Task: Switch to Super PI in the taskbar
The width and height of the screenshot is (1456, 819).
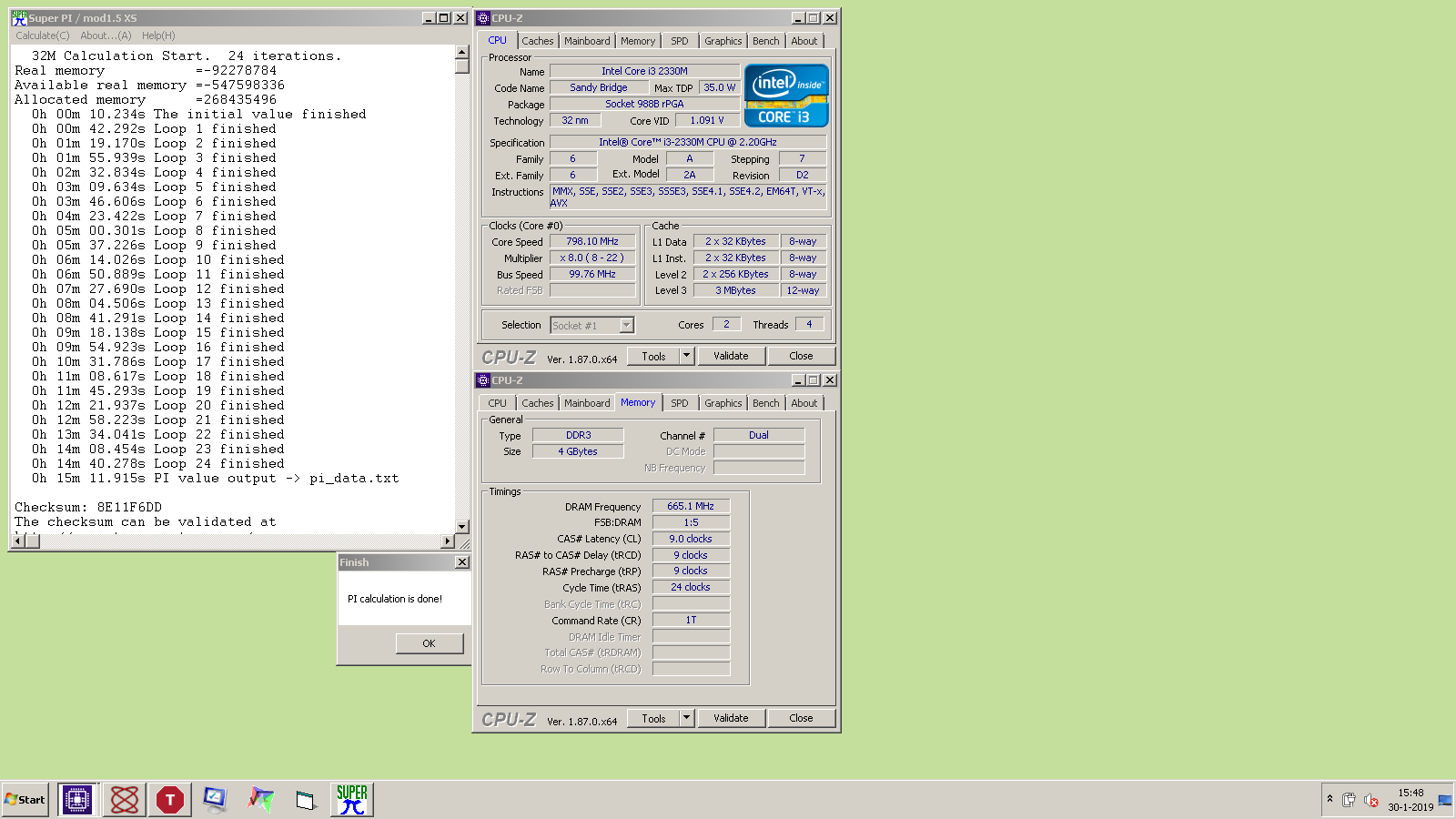Action: pyautogui.click(x=351, y=800)
